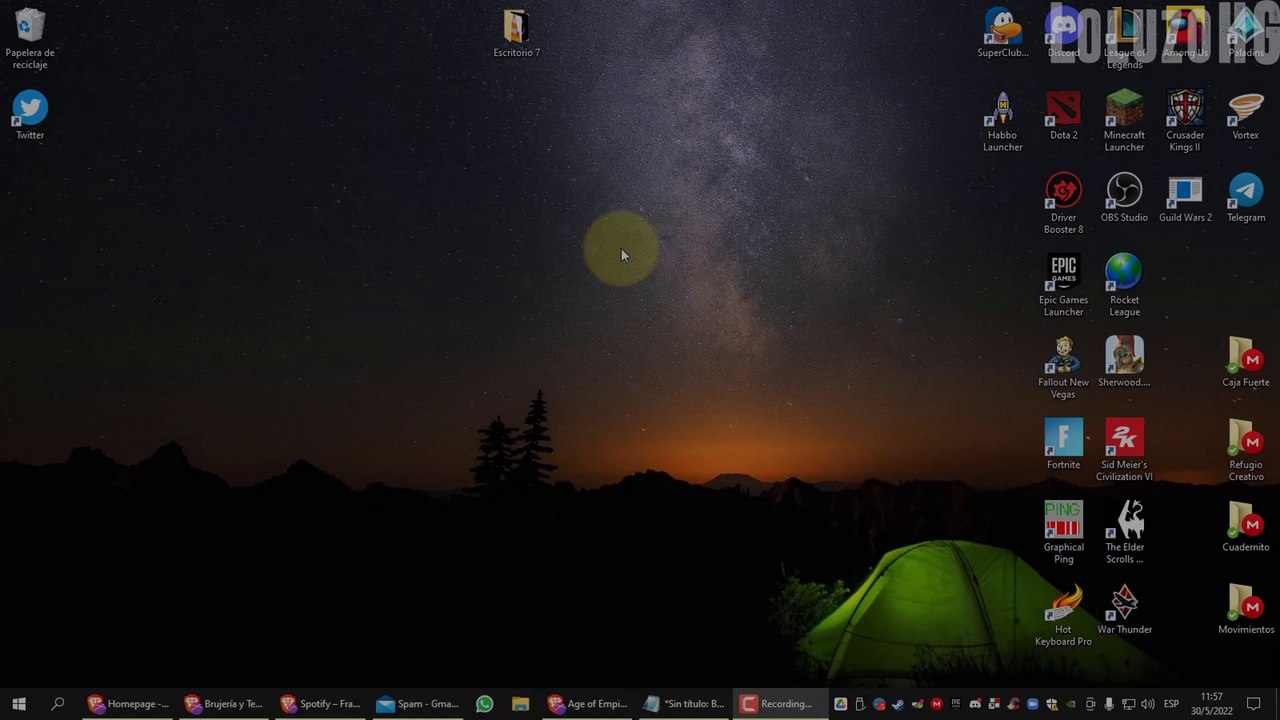Select the Minecraft Launcher desktop shortcut

[x=1124, y=121]
